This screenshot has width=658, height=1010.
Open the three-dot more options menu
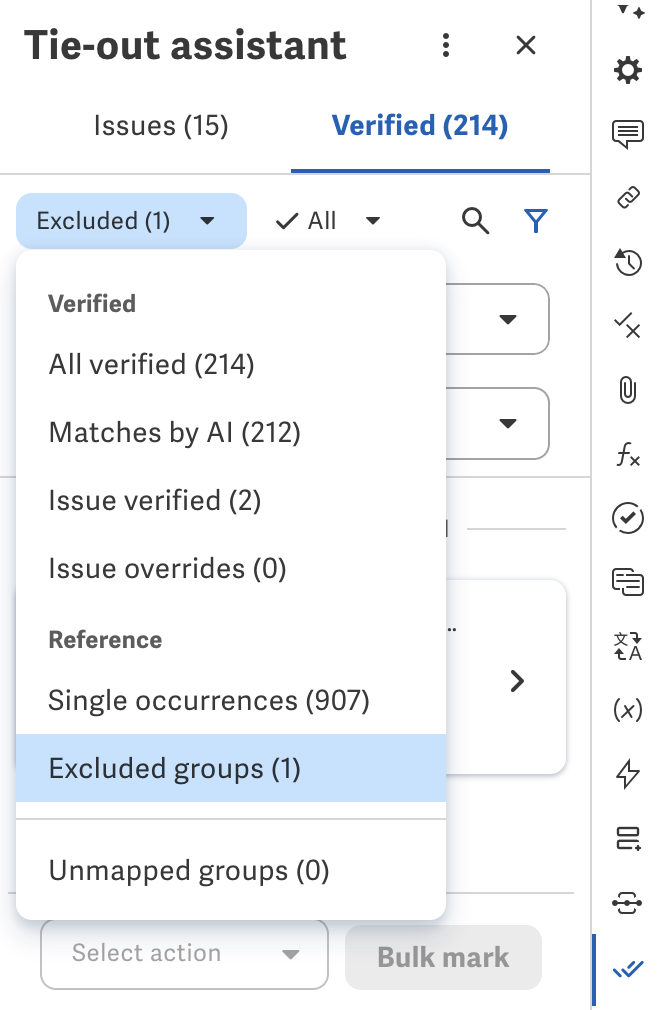pos(446,45)
